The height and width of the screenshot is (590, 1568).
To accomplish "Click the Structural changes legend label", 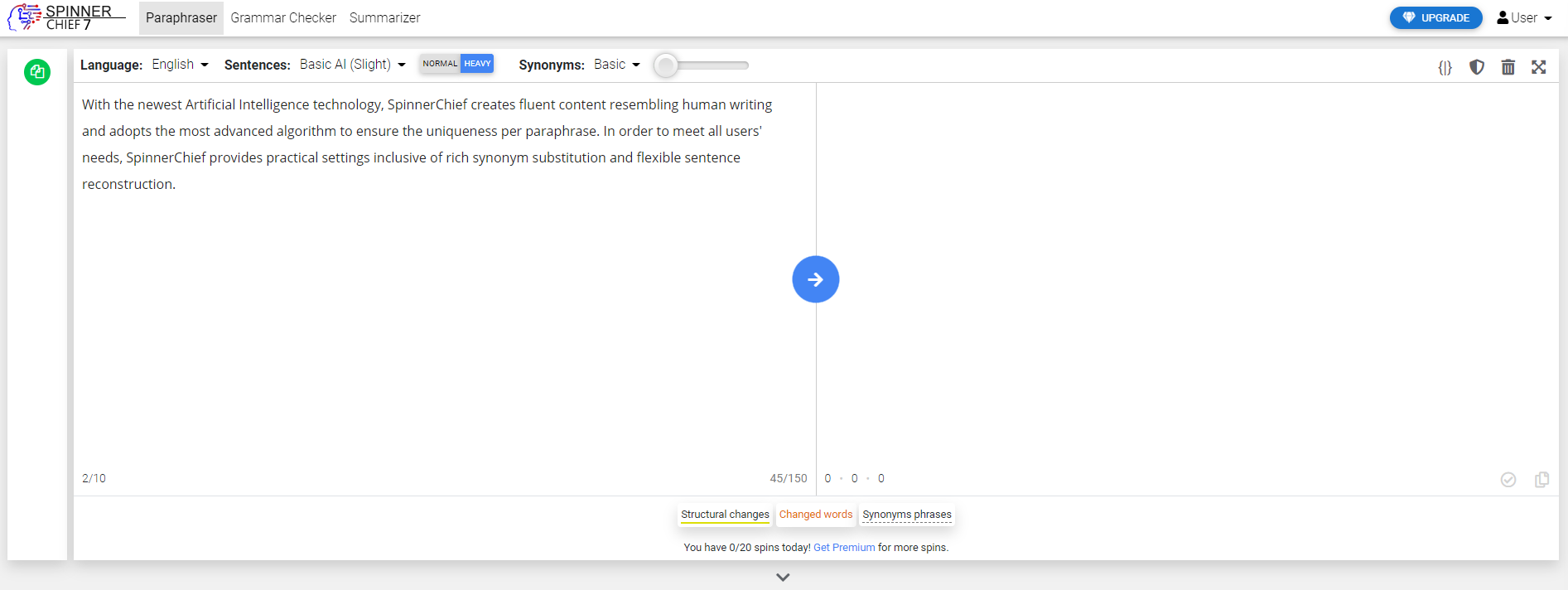I will pyautogui.click(x=725, y=515).
